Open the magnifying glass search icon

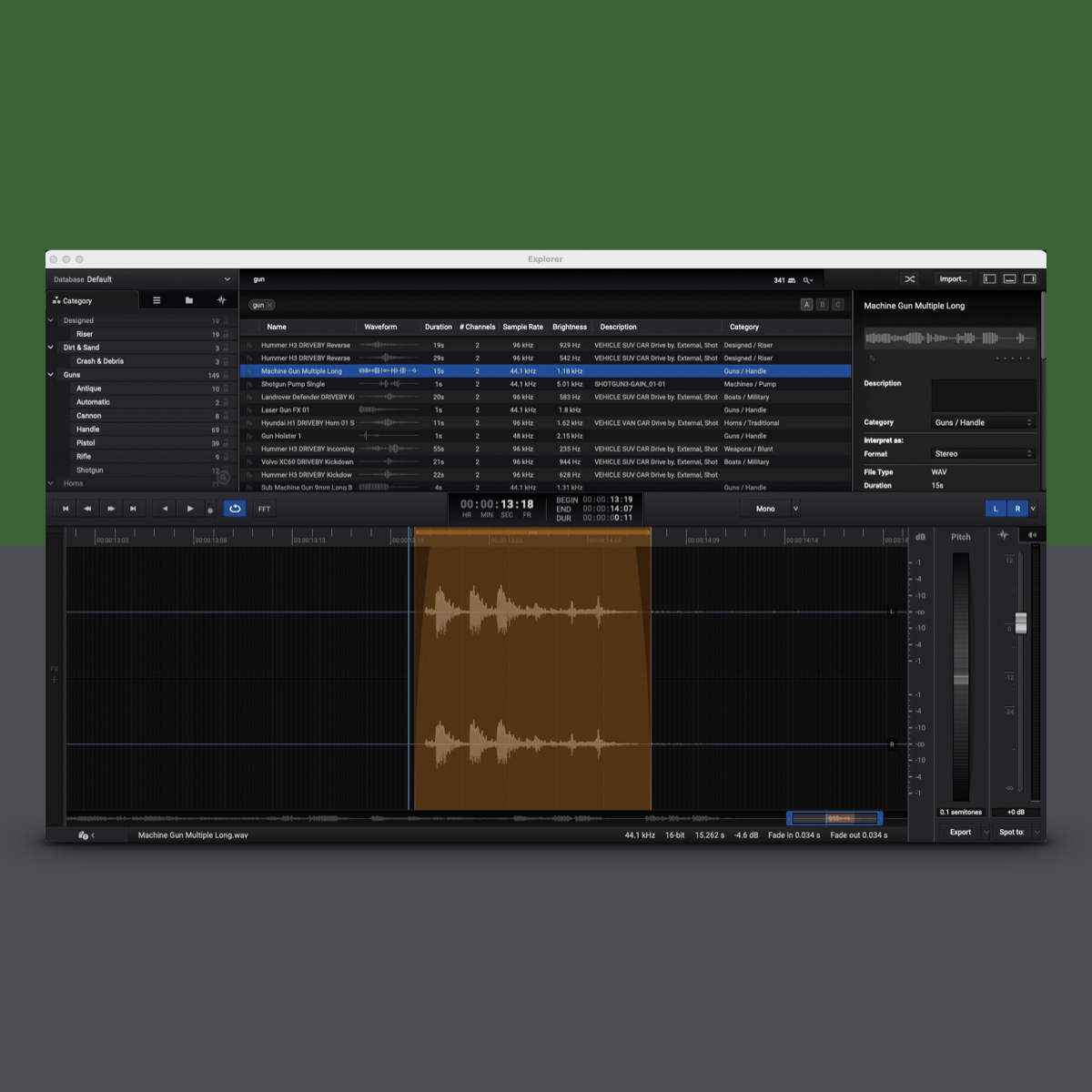pos(806,279)
